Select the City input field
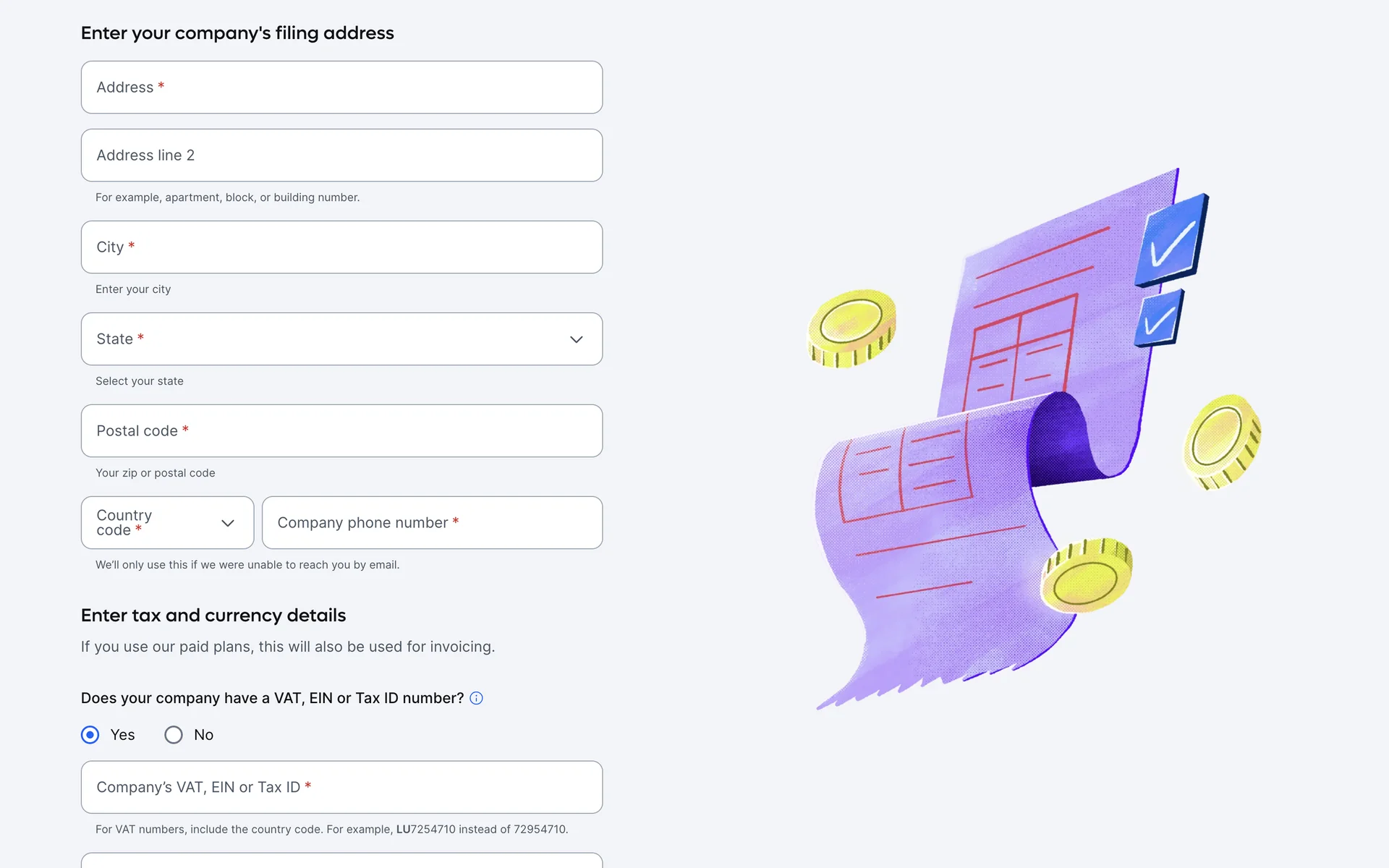1389x868 pixels. click(341, 247)
